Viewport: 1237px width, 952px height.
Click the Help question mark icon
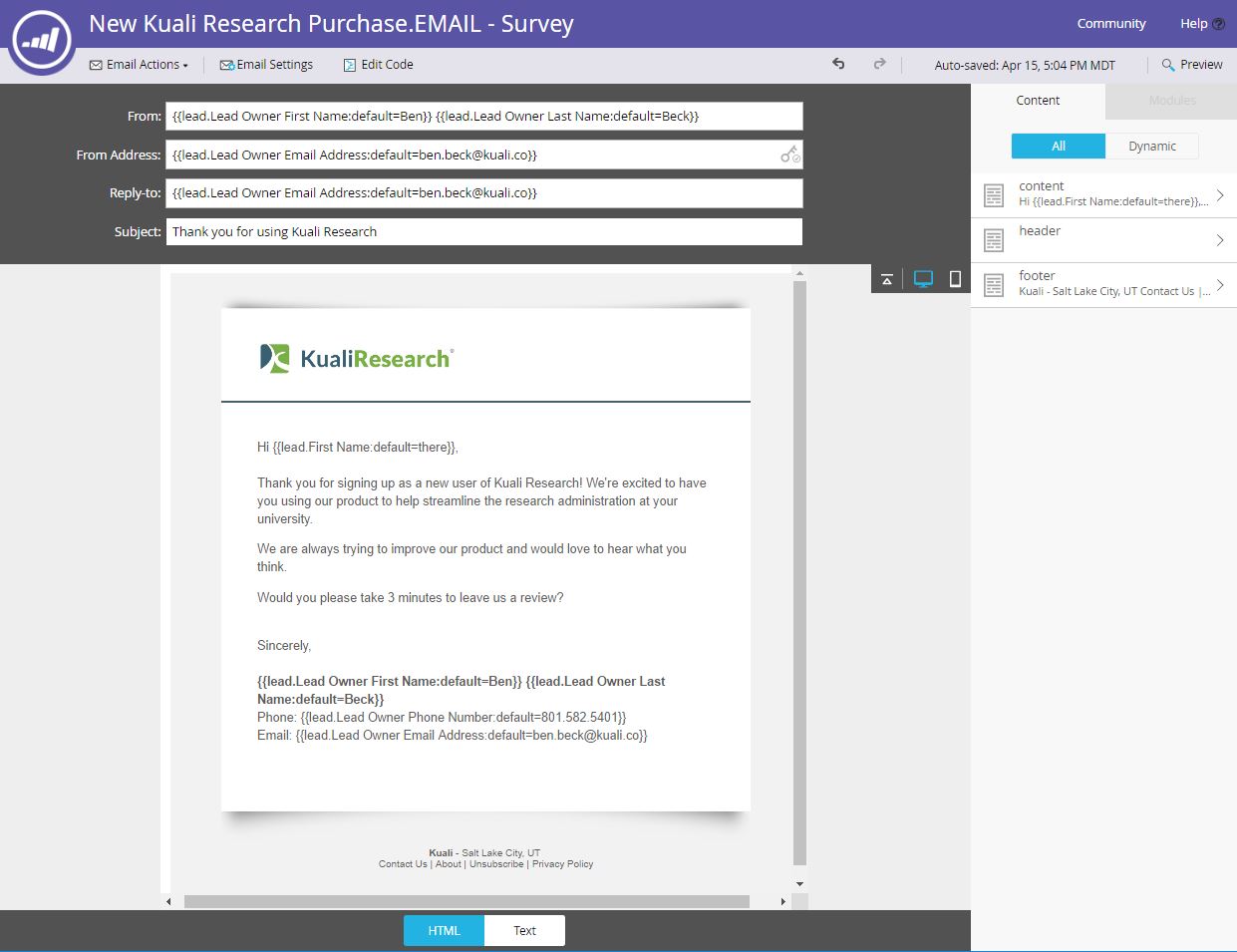(x=1218, y=24)
